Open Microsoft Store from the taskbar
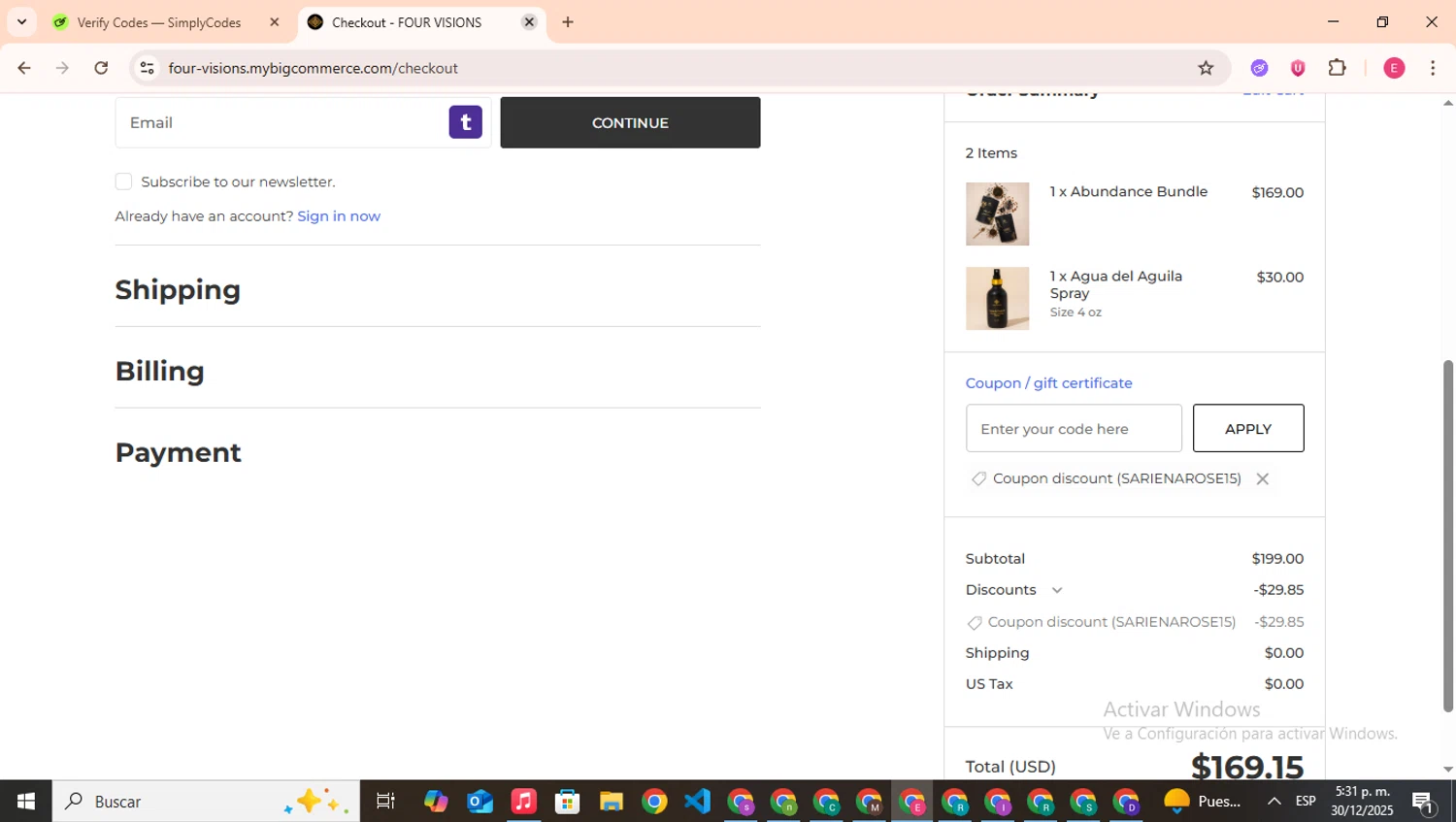The height and width of the screenshot is (822, 1456). pyautogui.click(x=567, y=802)
